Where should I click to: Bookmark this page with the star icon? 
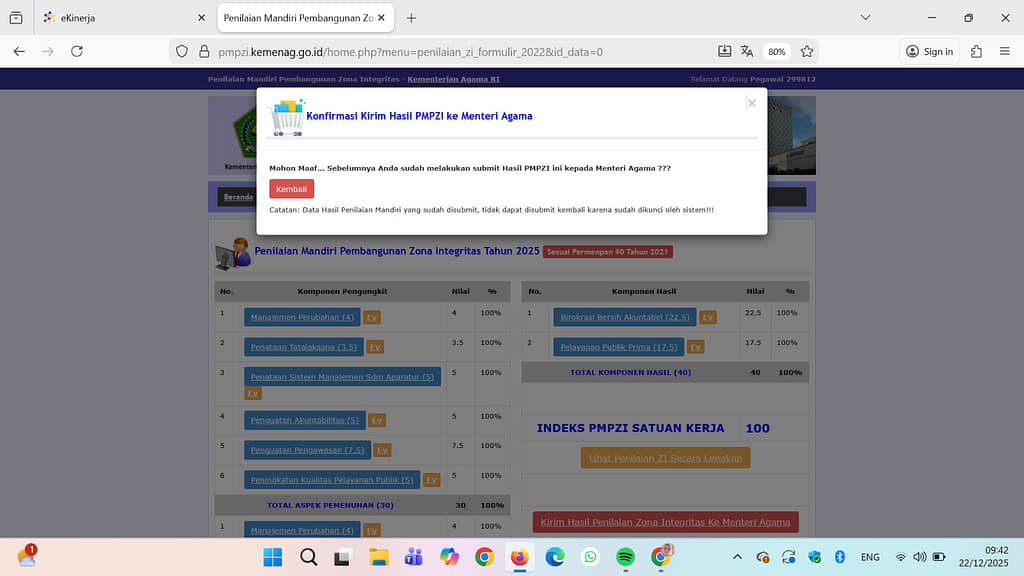[807, 51]
